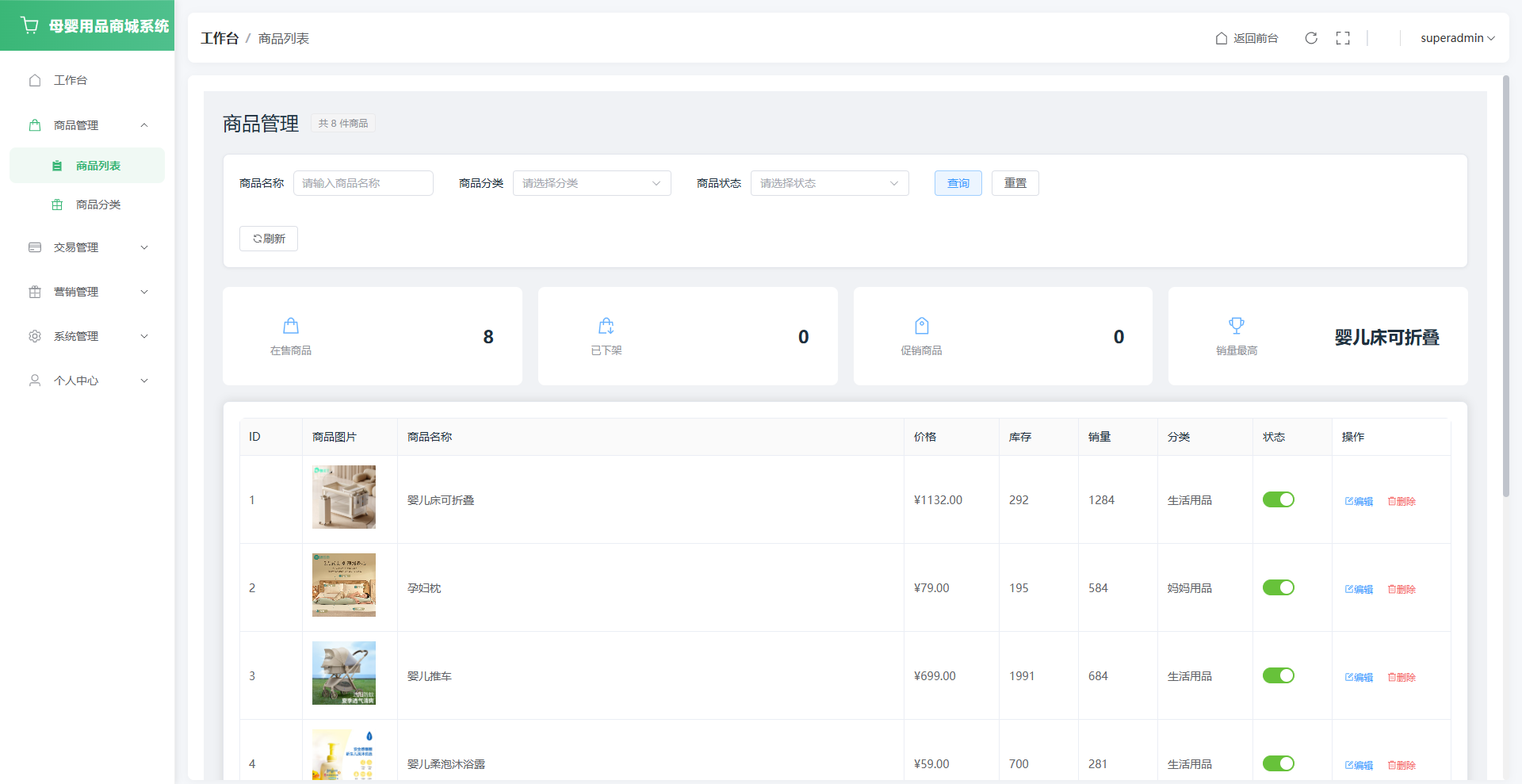
Task: Click the 商品名称 search input field
Action: click(x=363, y=183)
